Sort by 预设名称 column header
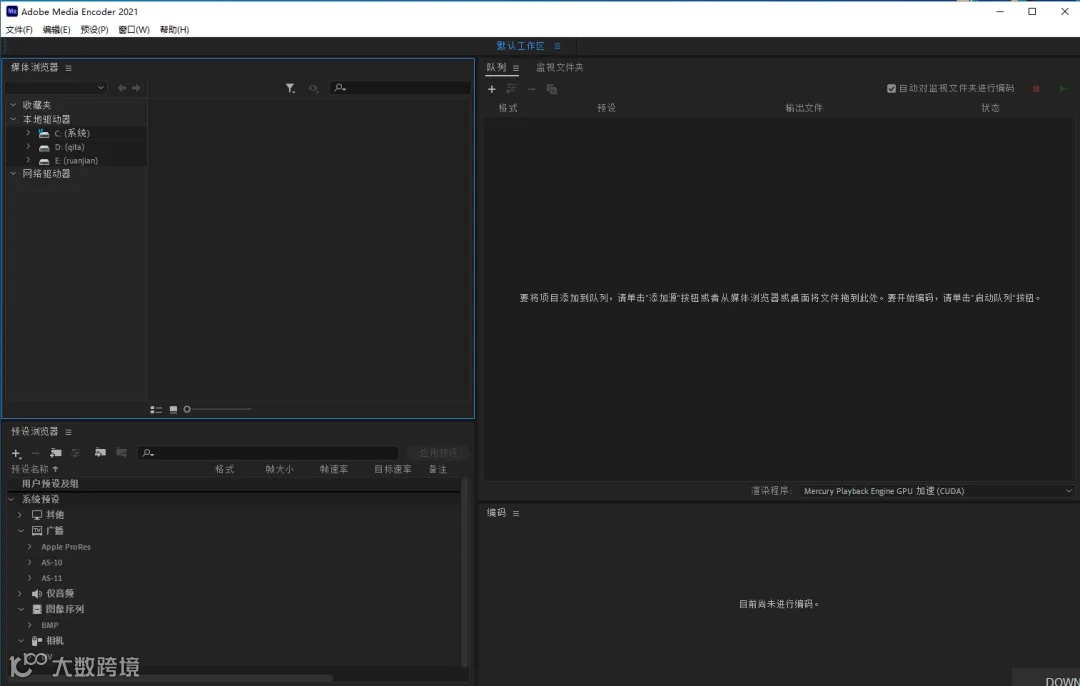This screenshot has width=1080, height=686. 30,469
